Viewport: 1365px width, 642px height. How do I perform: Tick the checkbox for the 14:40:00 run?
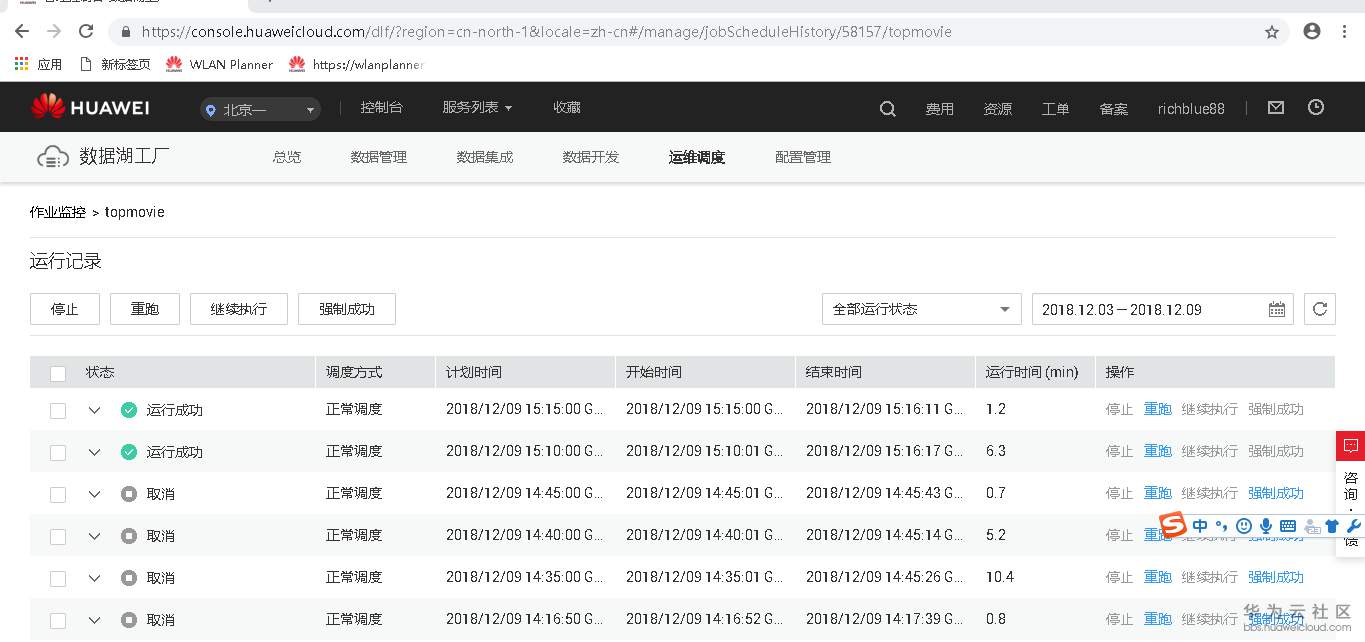pos(58,536)
